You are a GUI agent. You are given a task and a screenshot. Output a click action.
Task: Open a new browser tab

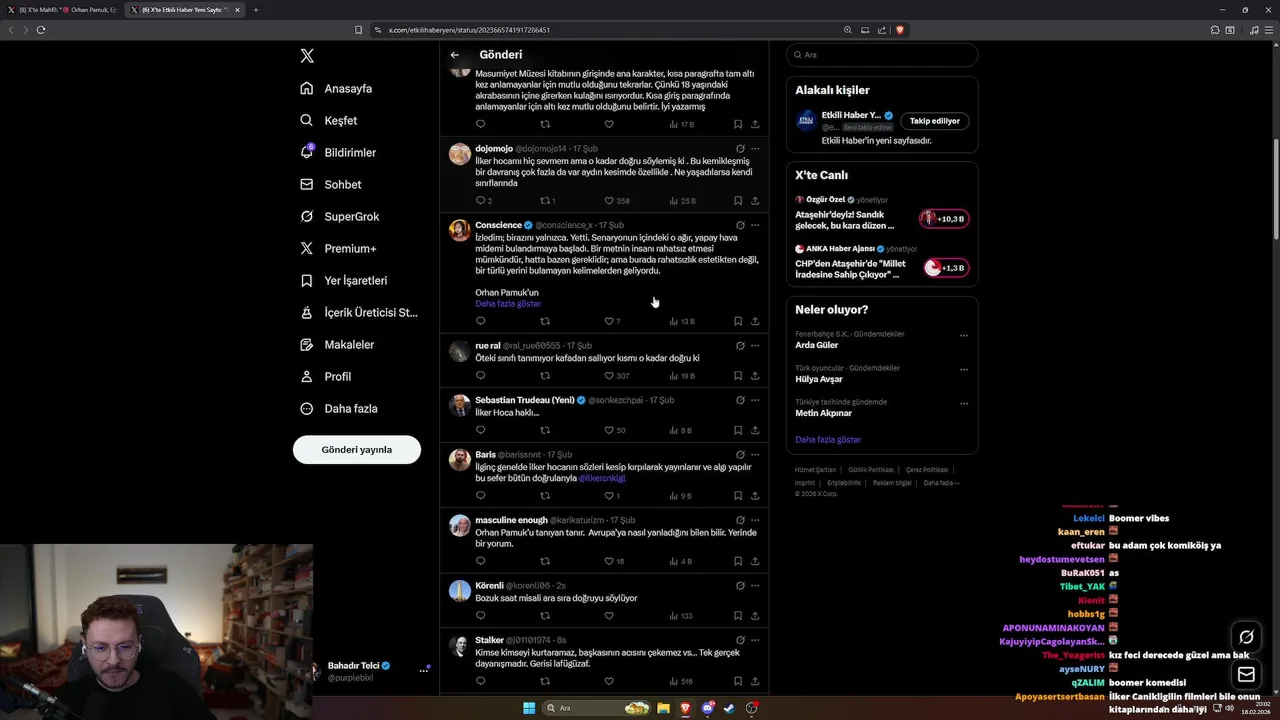[x=256, y=10]
